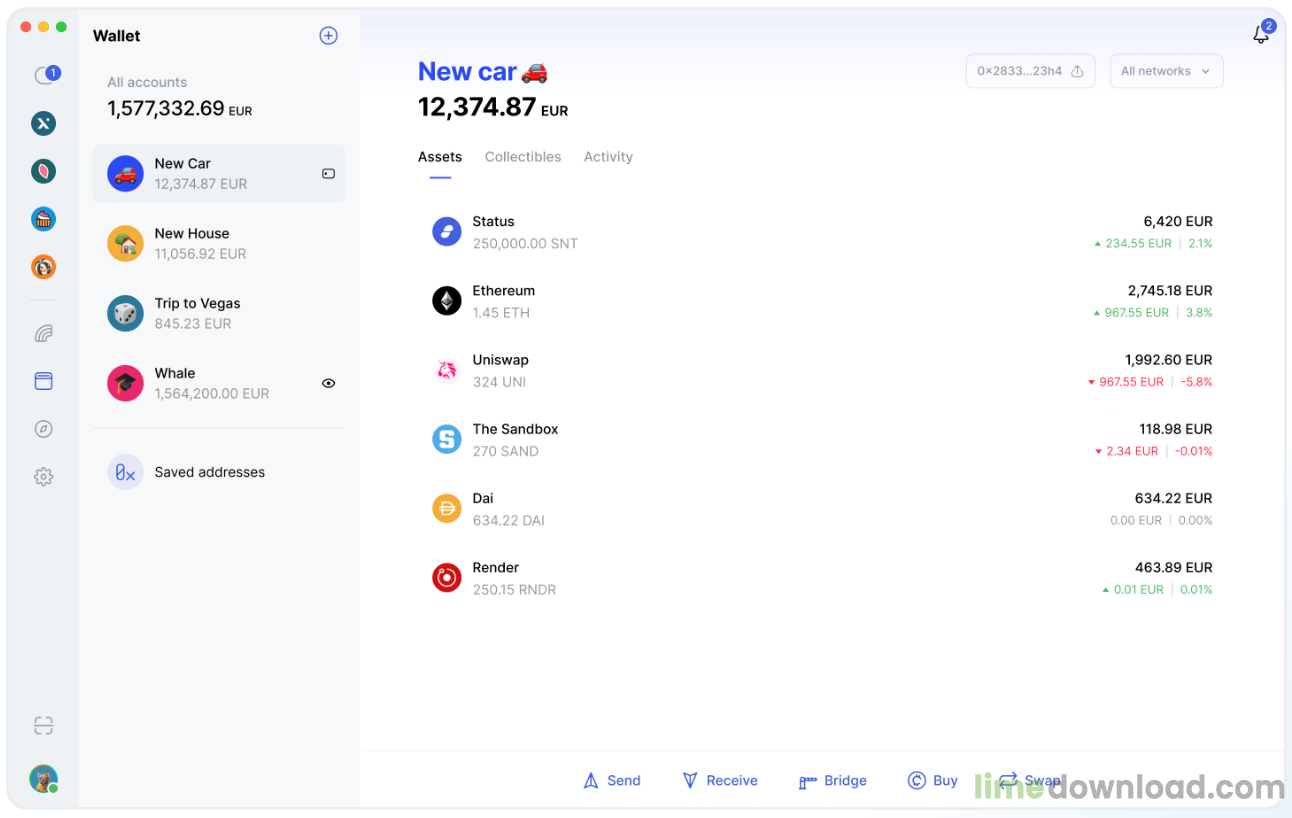Select the Wallet icon in sidebar
This screenshot has width=1292, height=818.
[43, 381]
